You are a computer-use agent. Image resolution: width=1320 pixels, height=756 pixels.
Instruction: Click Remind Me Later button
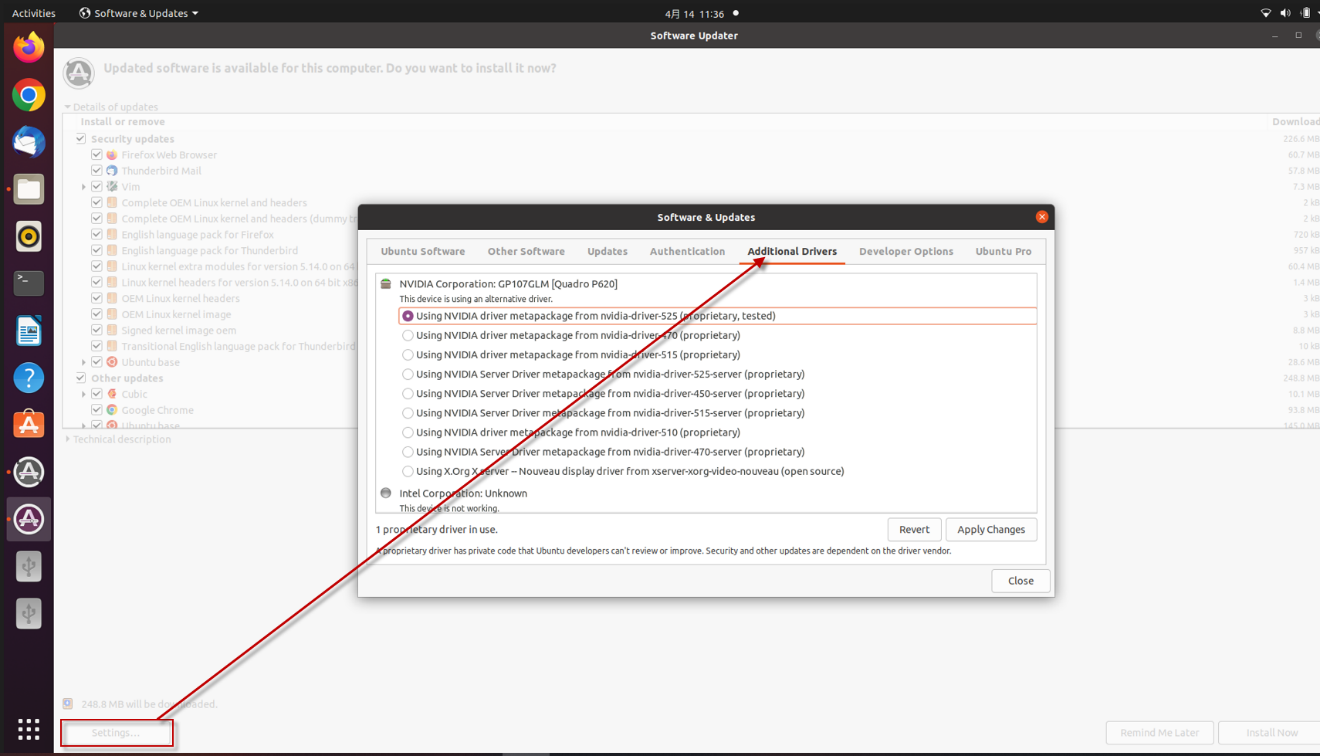[x=1159, y=733]
